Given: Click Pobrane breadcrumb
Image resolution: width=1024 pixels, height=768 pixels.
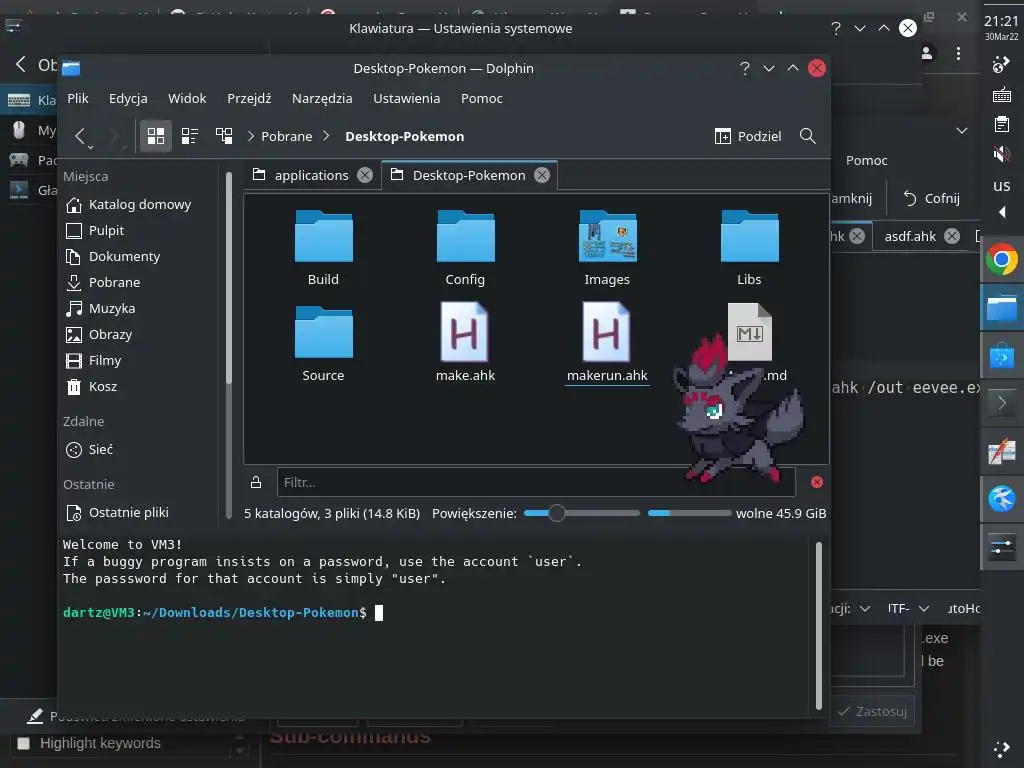Looking at the screenshot, I should [x=286, y=136].
